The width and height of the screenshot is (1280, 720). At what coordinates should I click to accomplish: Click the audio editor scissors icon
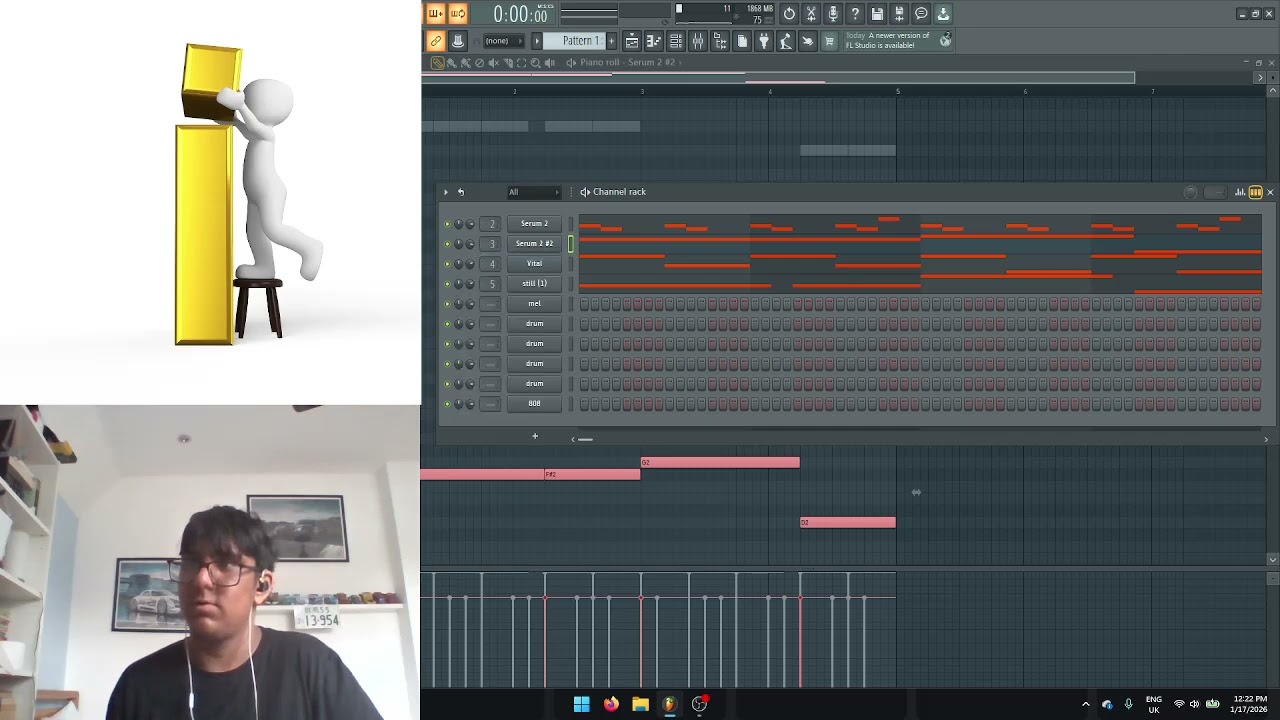(x=811, y=14)
